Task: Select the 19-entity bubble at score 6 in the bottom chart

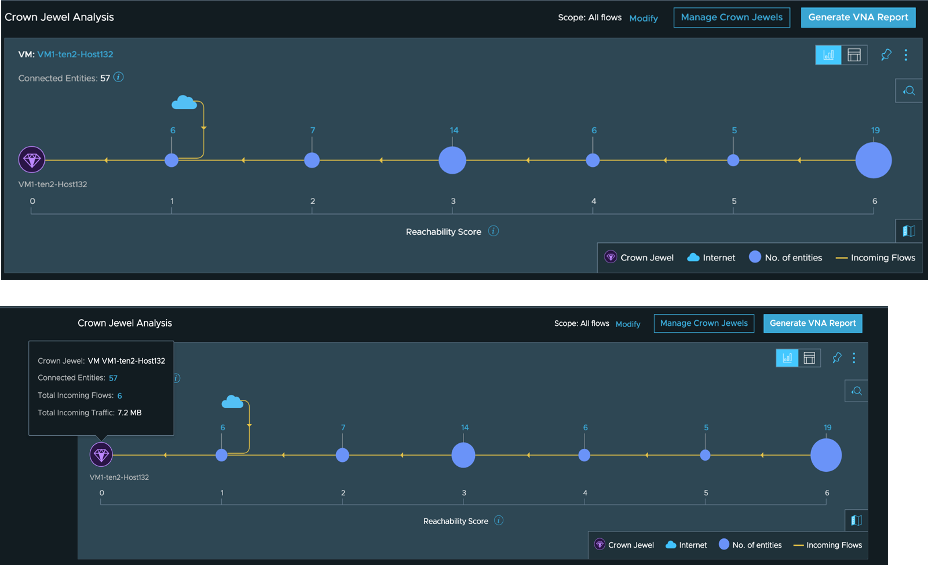Action: pyautogui.click(x=826, y=455)
